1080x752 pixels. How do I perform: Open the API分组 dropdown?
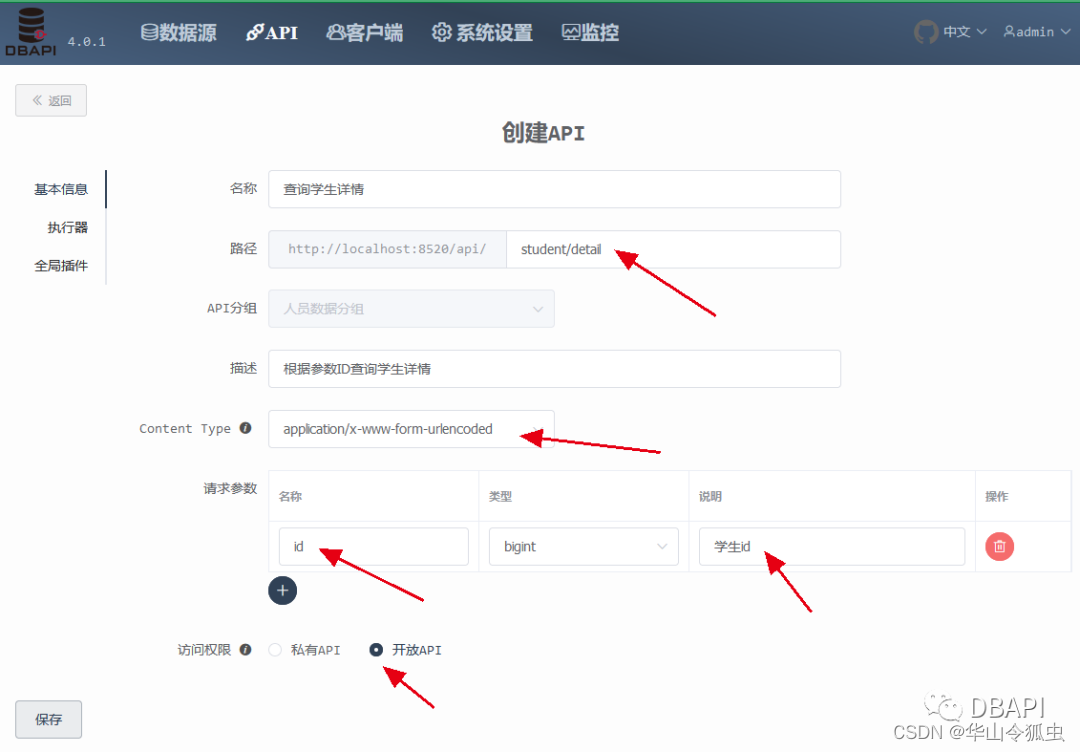(x=411, y=309)
